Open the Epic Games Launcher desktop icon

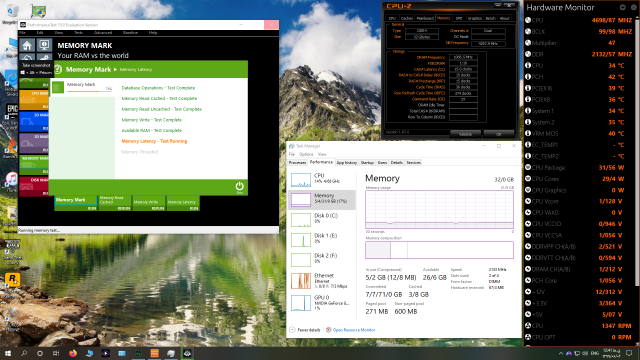click(12, 111)
